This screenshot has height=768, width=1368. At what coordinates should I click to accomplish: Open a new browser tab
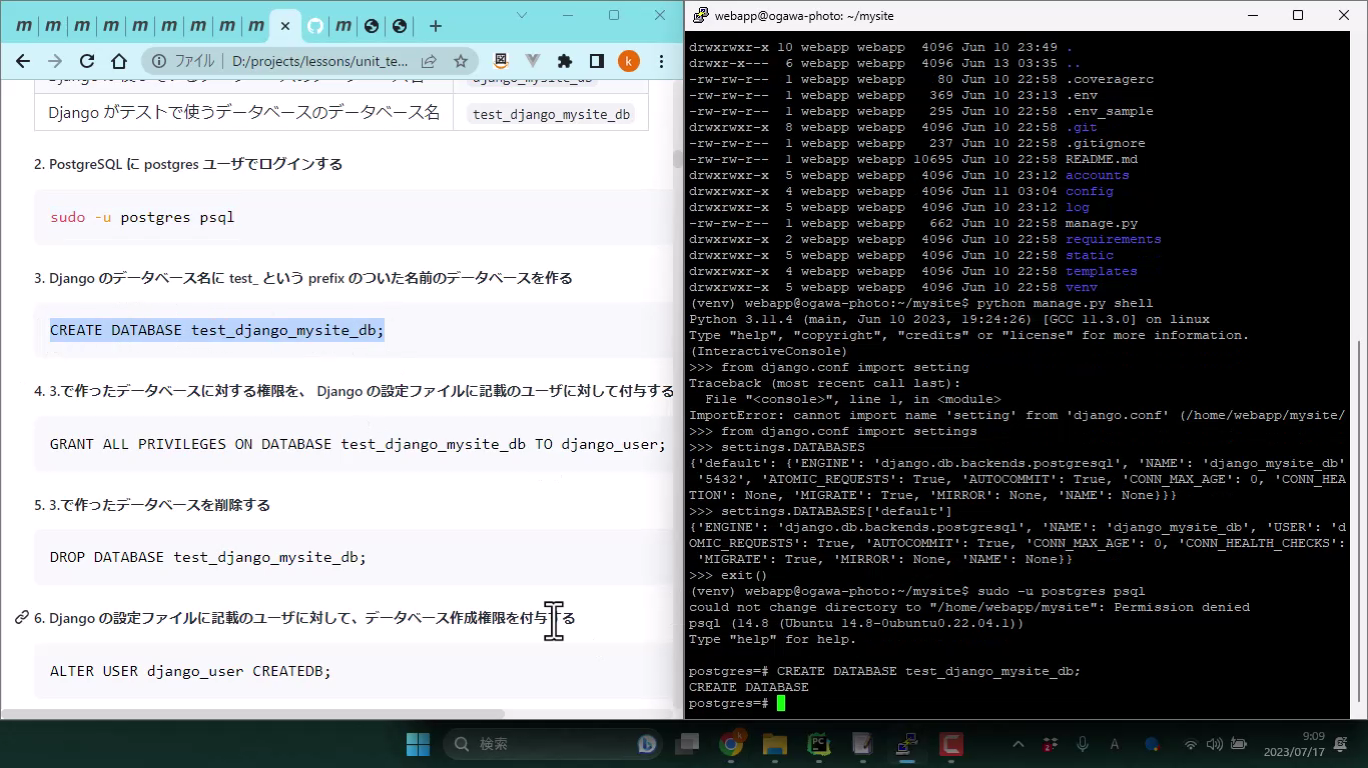tap(435, 26)
